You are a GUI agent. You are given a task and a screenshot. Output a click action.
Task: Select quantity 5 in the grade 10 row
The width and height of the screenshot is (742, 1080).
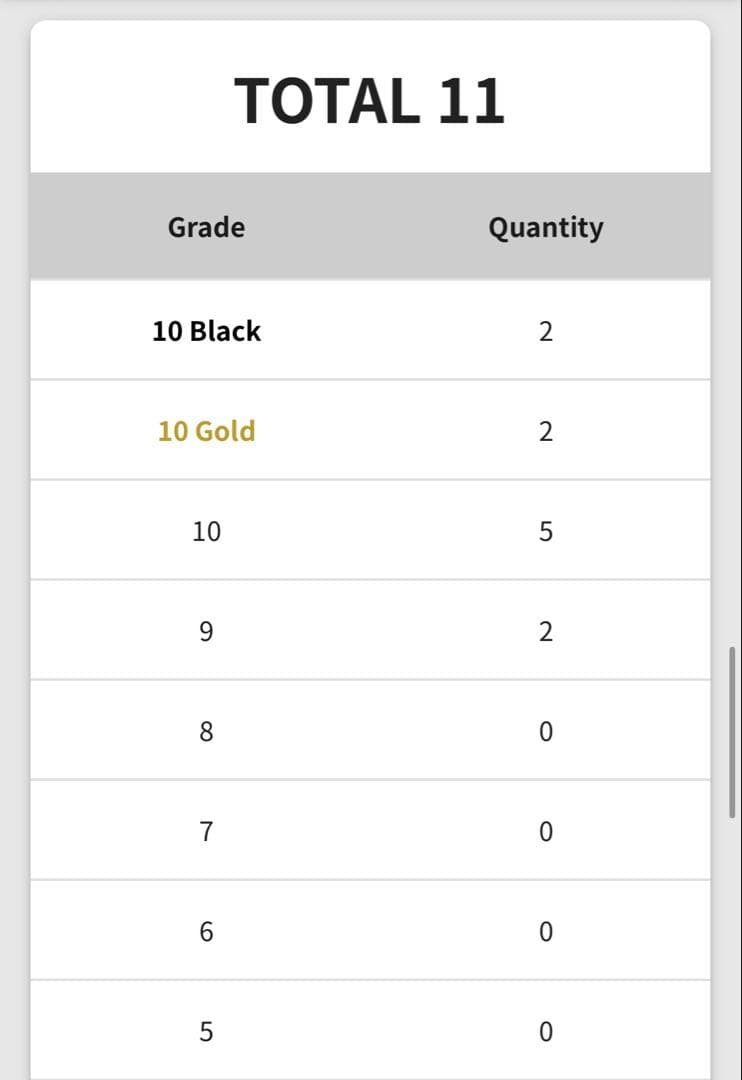545,531
